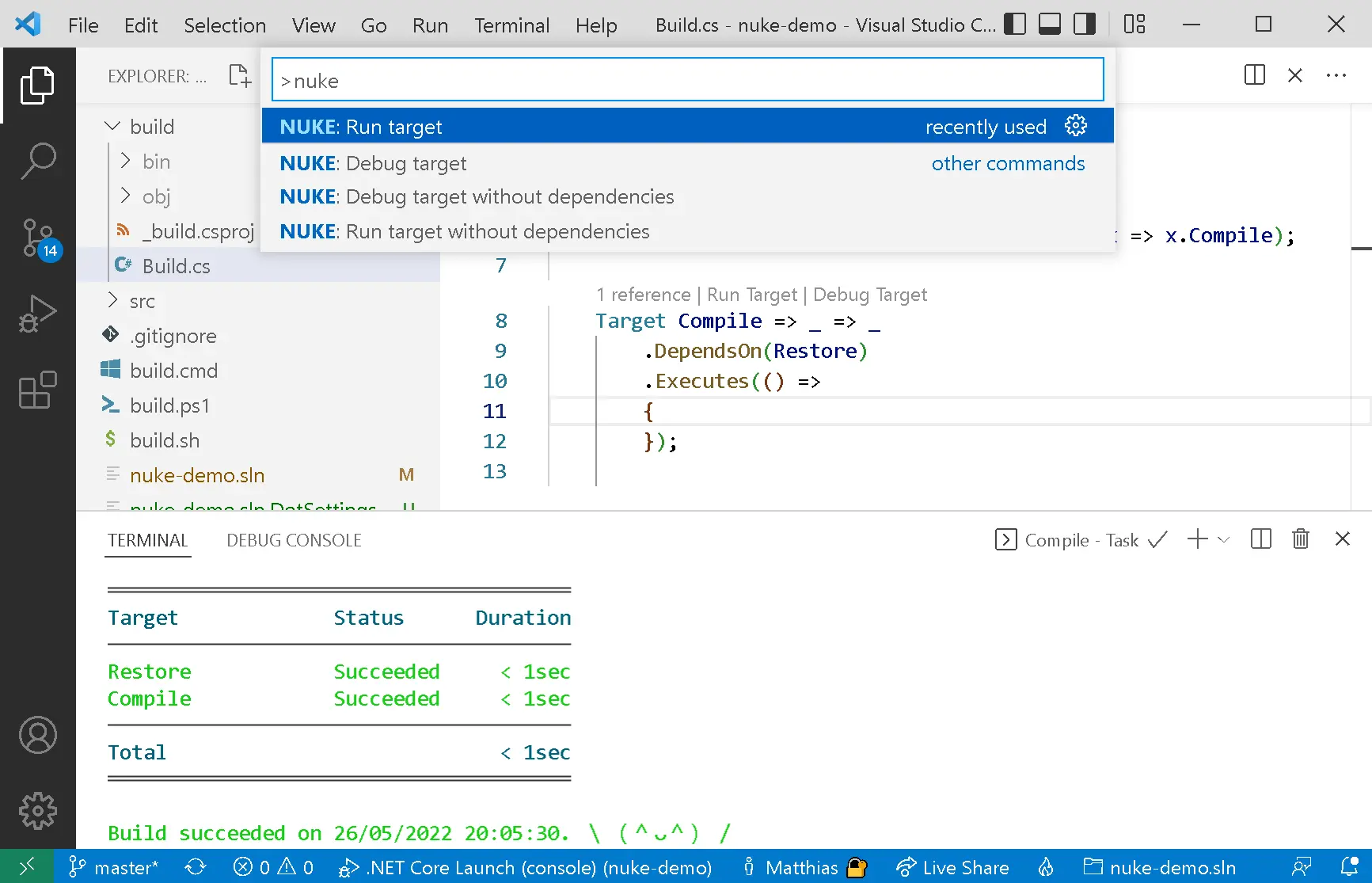Synchronize changes icon in status bar
Viewport: 1372px width, 883px height.
196,867
